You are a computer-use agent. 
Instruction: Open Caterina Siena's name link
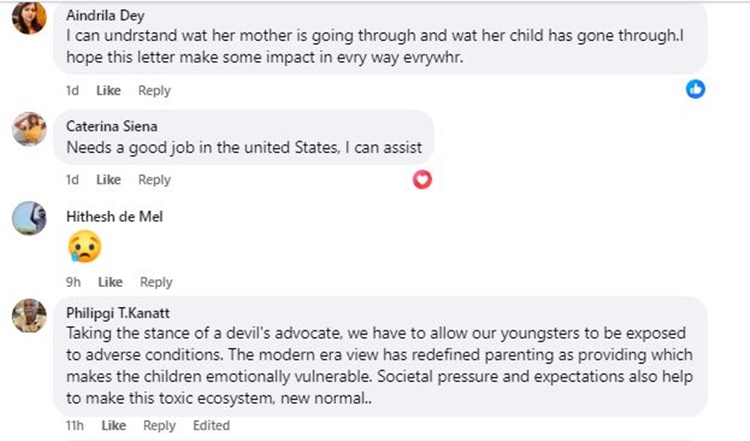pos(112,126)
